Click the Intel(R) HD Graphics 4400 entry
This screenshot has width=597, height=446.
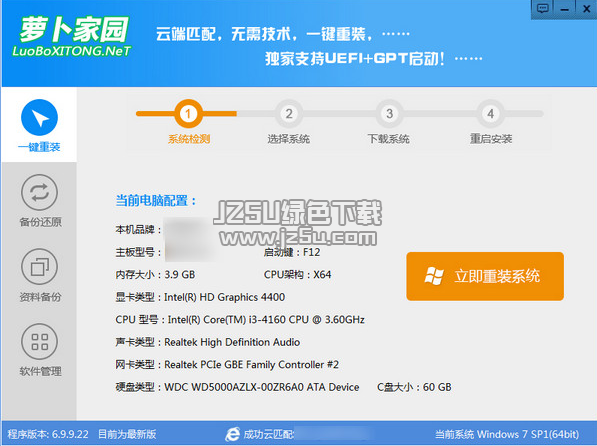click(200, 297)
